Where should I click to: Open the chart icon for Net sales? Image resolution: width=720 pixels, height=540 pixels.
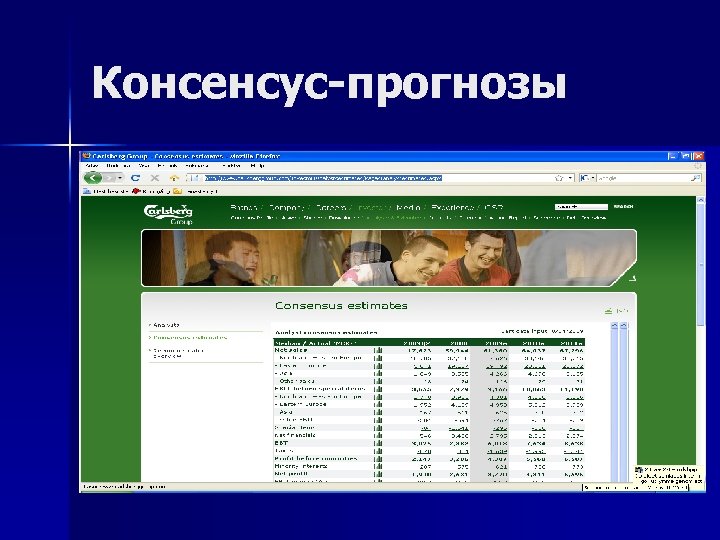378,350
